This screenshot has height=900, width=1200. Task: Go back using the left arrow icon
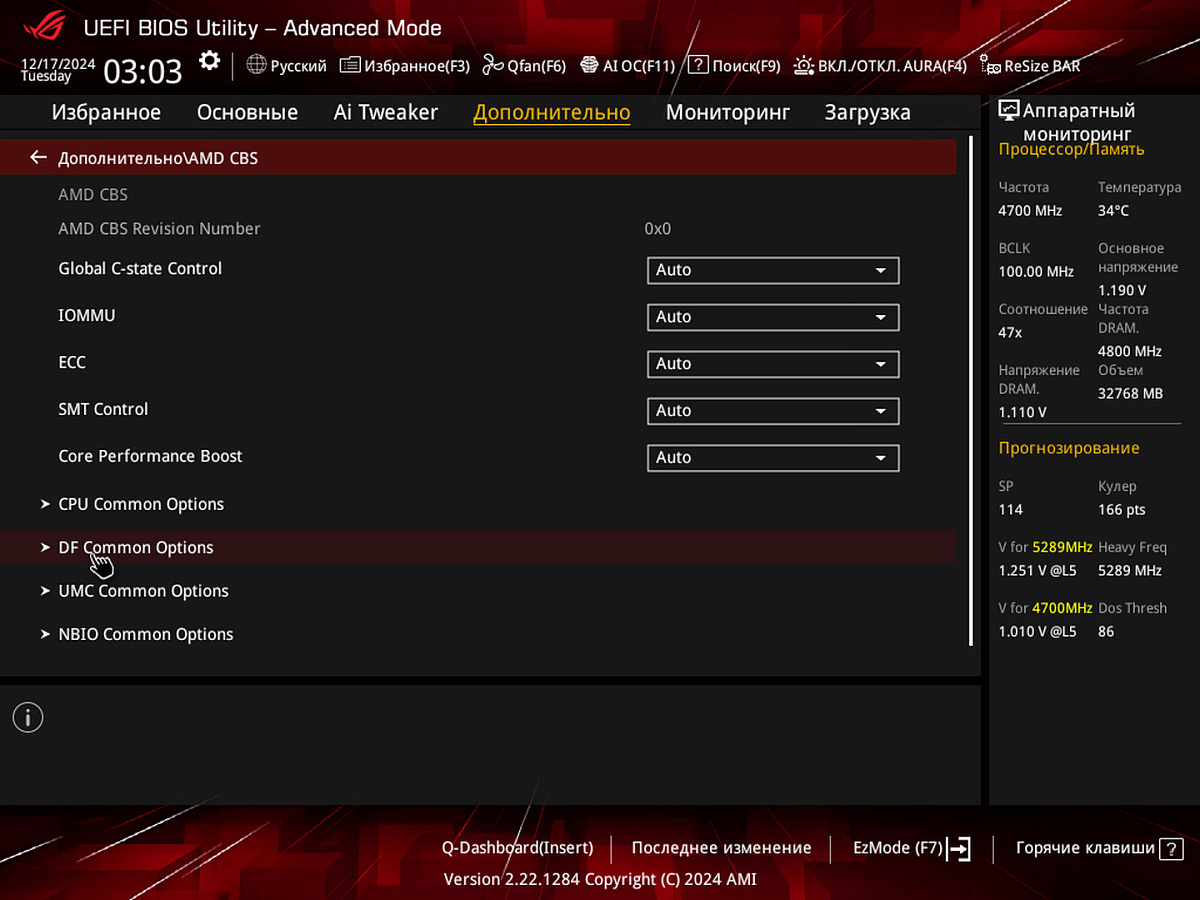[x=39, y=157]
